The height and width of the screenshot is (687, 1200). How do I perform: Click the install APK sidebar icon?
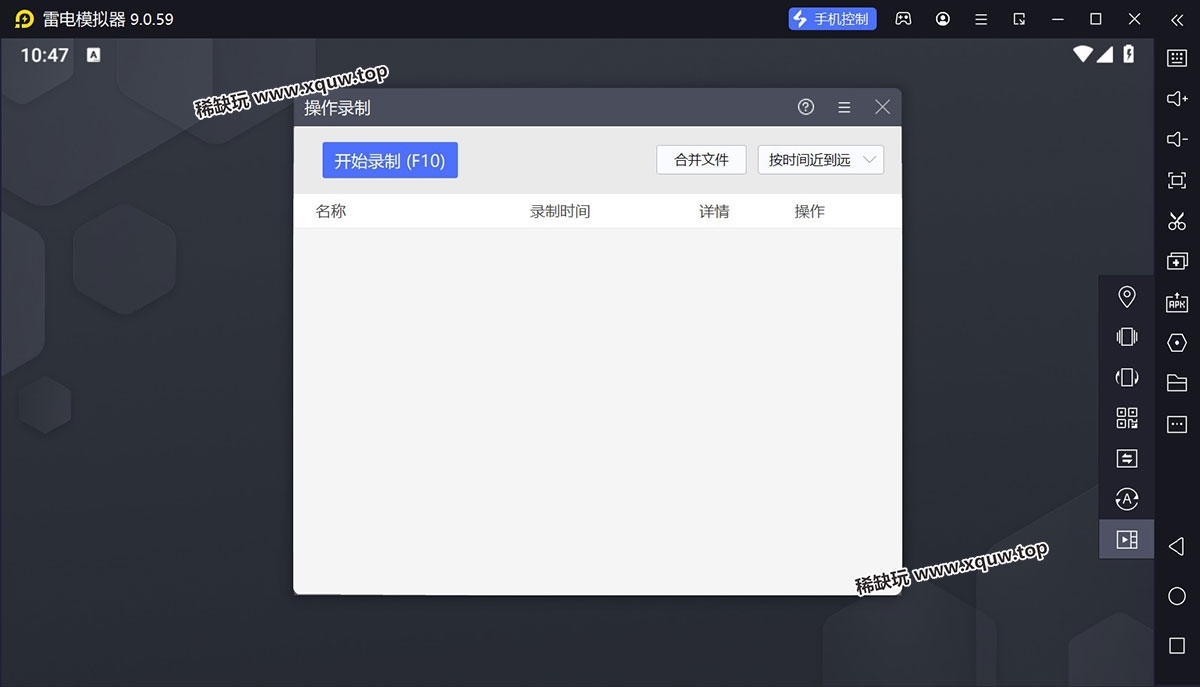pos(1177,302)
